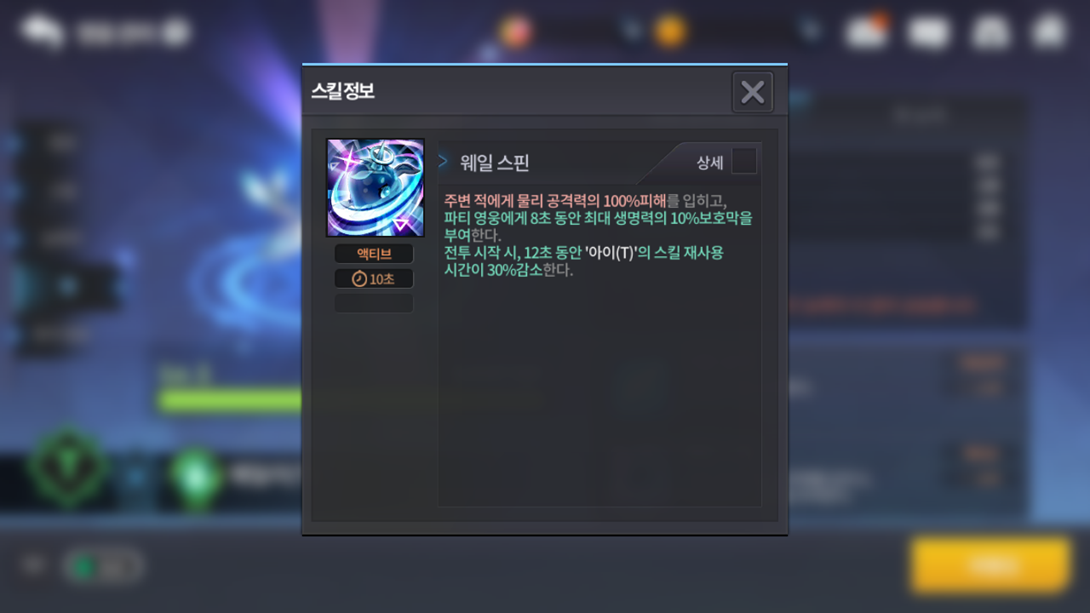Click the green gem icon
The width and height of the screenshot is (1090, 613).
[196, 477]
